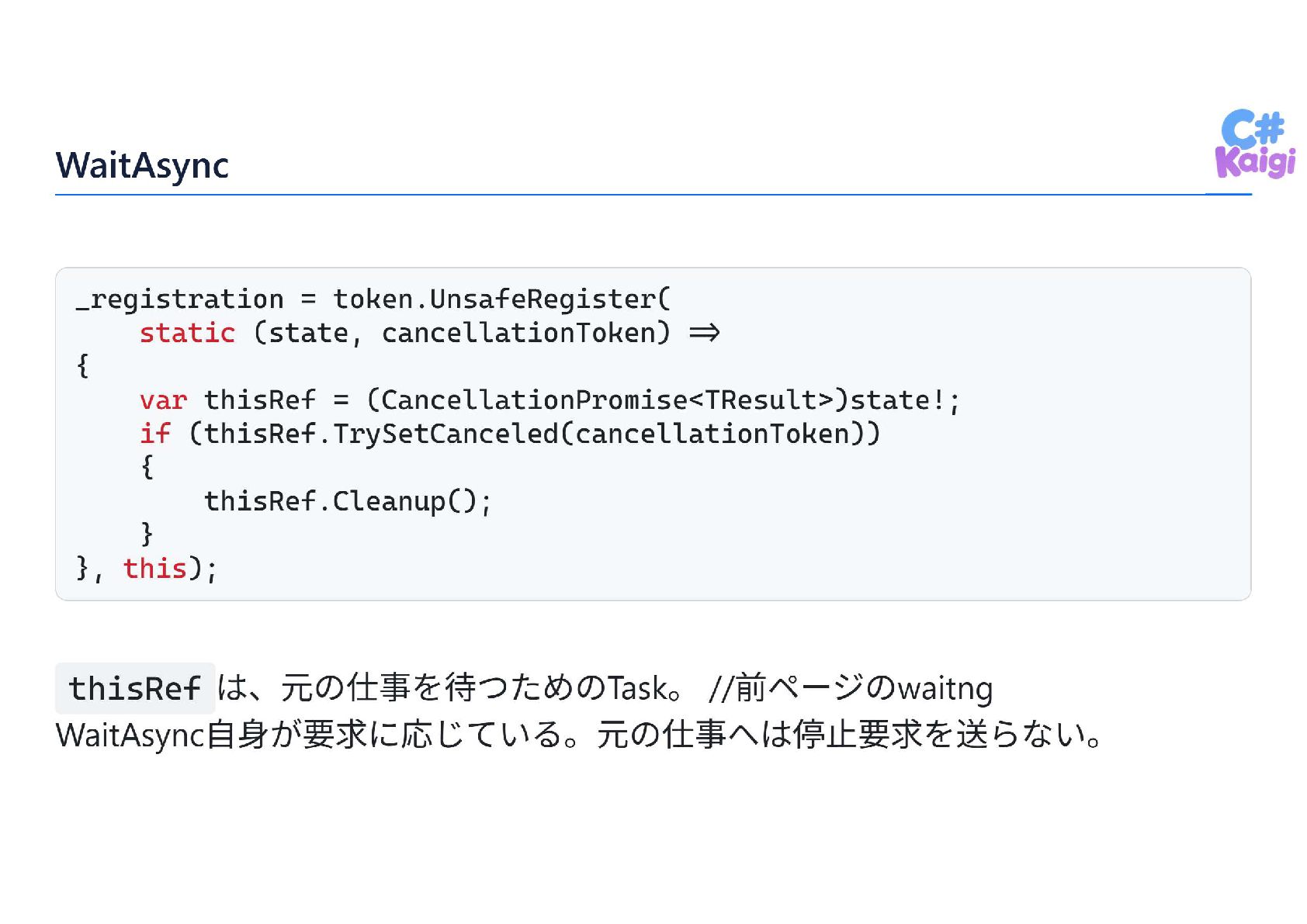Click the //前ページのwaitng comment text
The image size is (1307, 924).
pyautogui.click(x=851, y=688)
